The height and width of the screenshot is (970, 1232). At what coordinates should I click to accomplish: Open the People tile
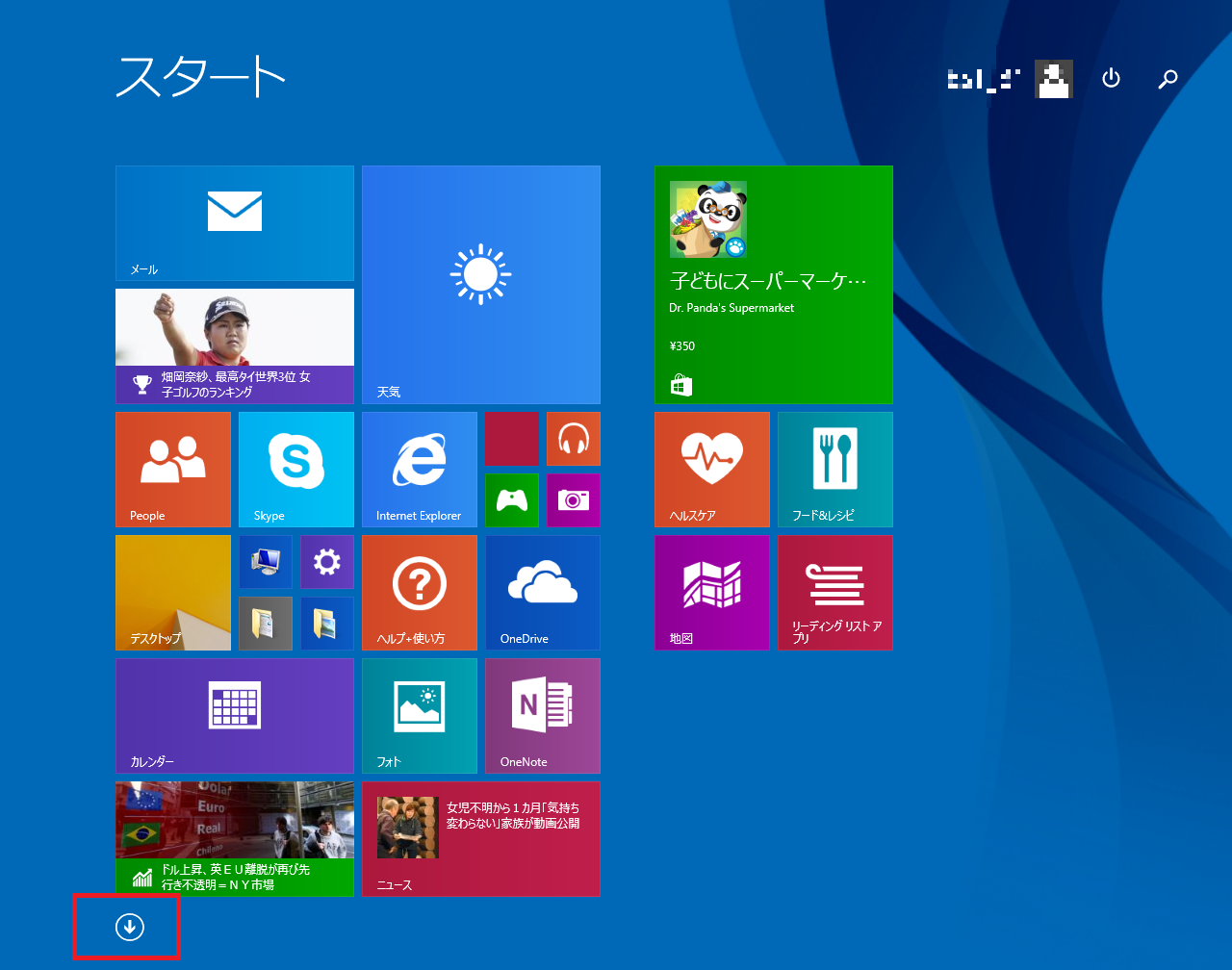(x=173, y=470)
